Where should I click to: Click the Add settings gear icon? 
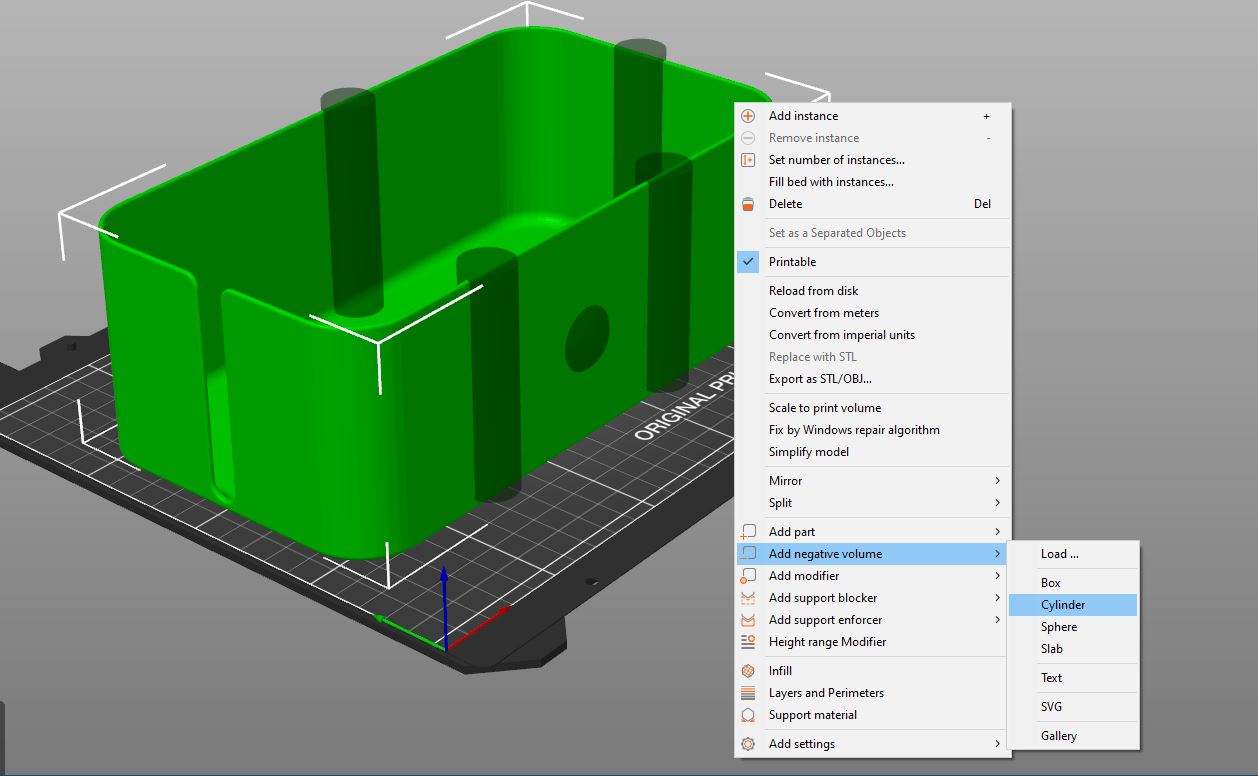(x=748, y=744)
